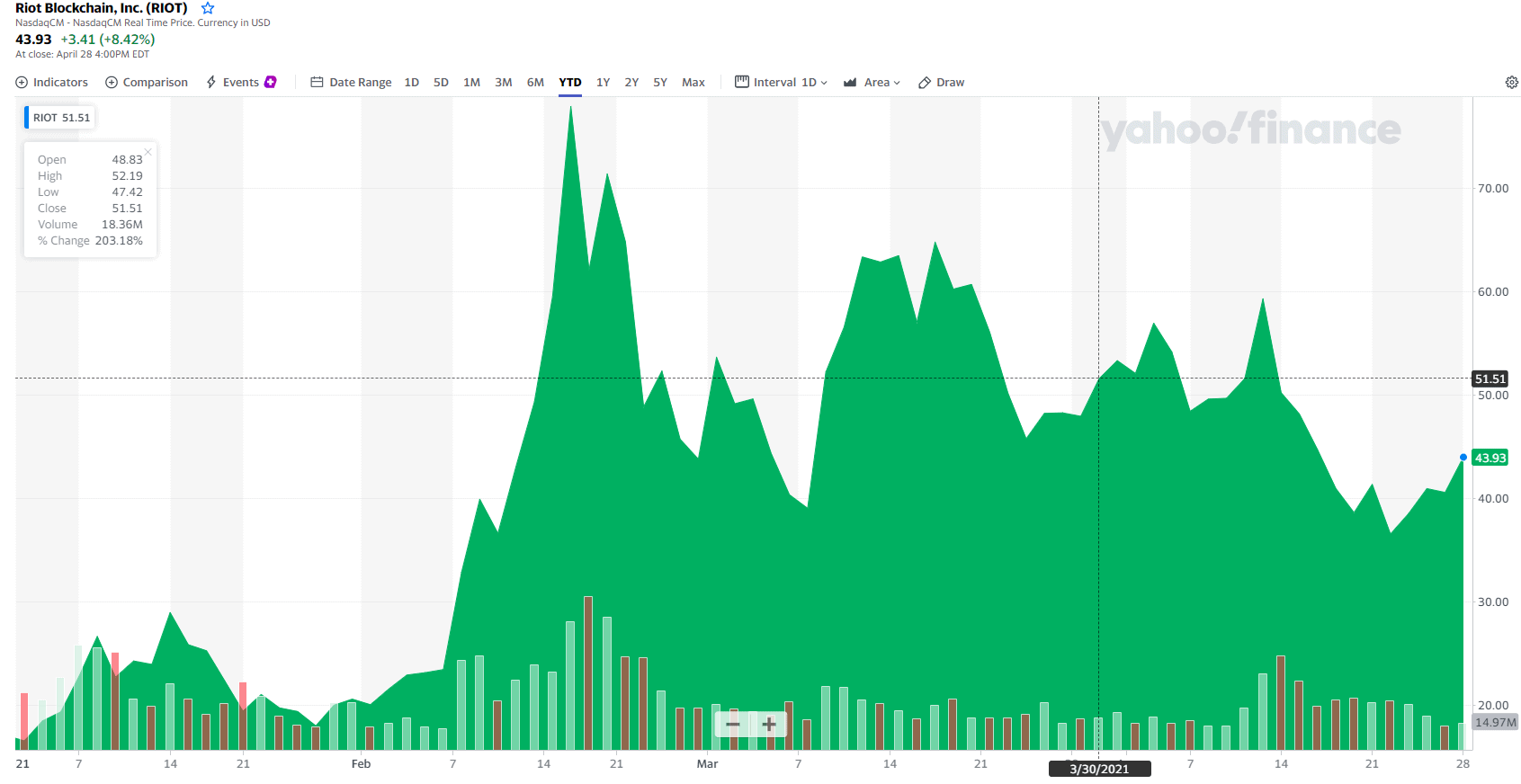Click the blue last-price dot on the chart

pyautogui.click(x=1463, y=458)
